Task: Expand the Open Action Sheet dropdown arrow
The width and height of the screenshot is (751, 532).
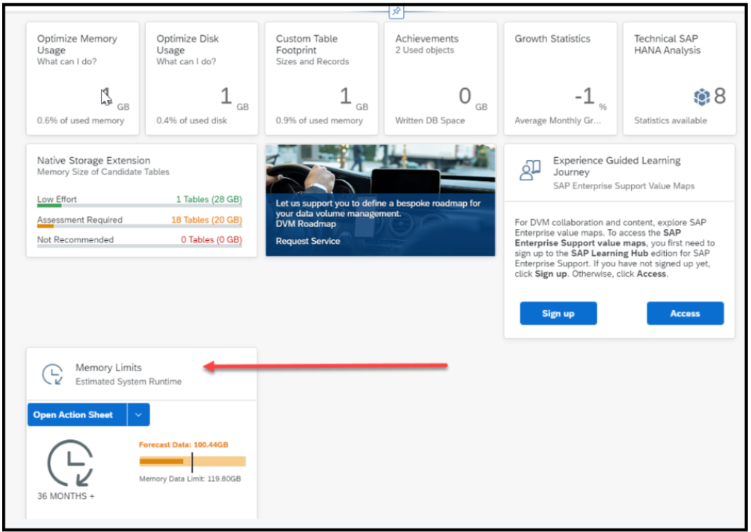Action: 138,415
